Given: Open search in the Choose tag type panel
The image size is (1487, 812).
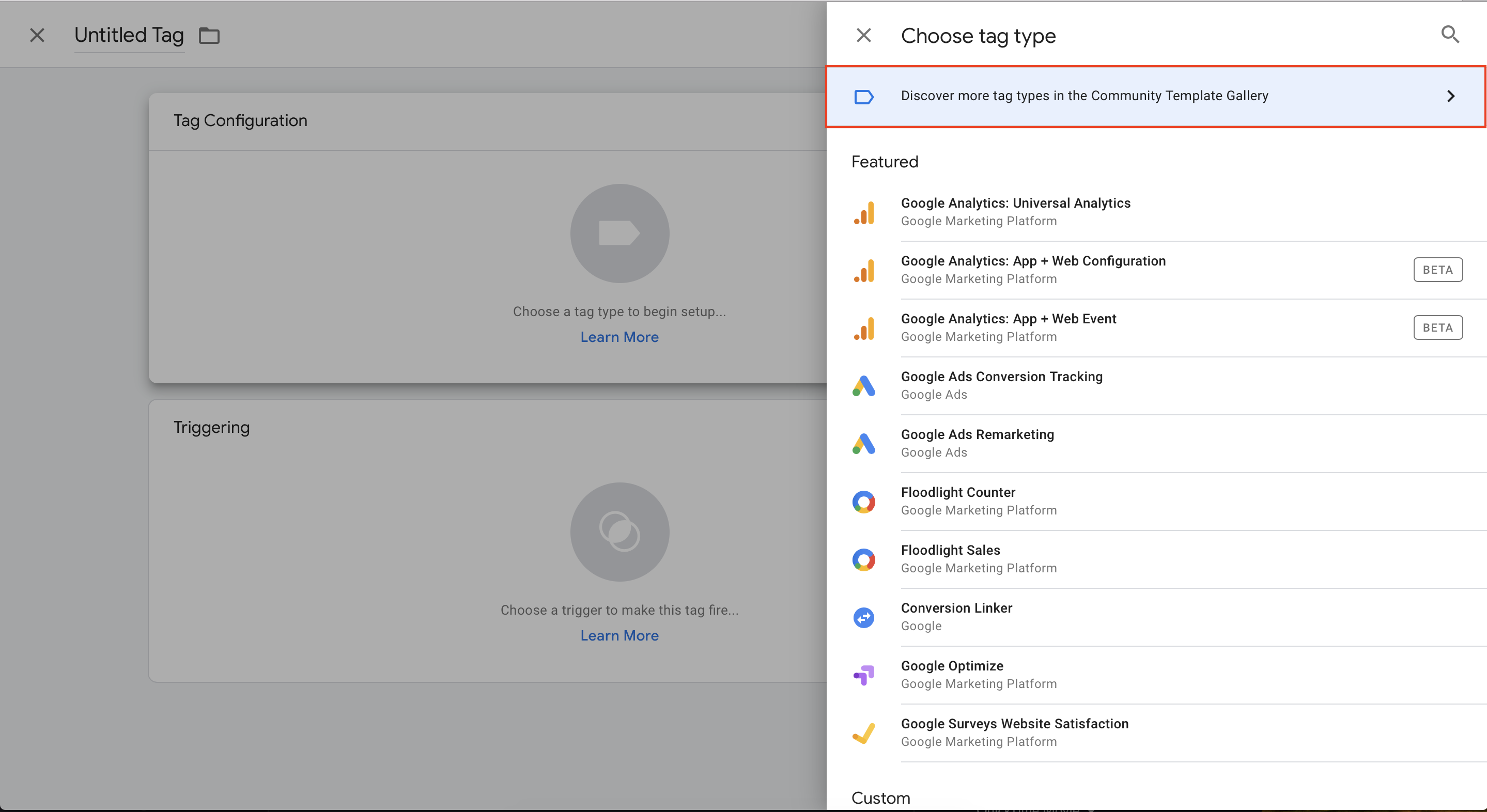Looking at the screenshot, I should click(1451, 34).
